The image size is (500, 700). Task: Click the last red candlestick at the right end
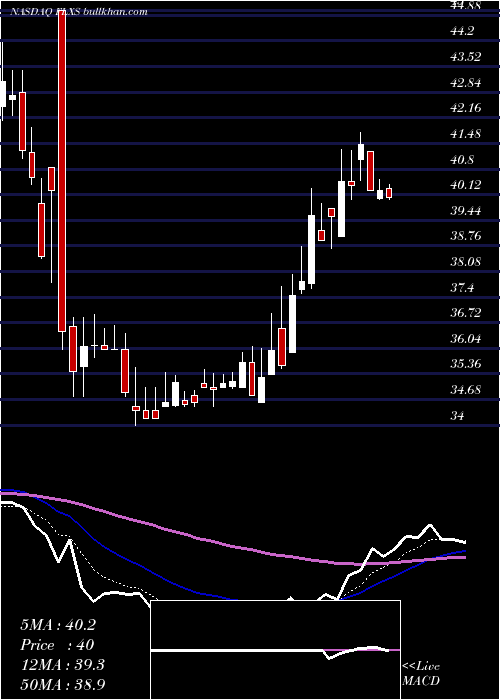click(x=389, y=192)
